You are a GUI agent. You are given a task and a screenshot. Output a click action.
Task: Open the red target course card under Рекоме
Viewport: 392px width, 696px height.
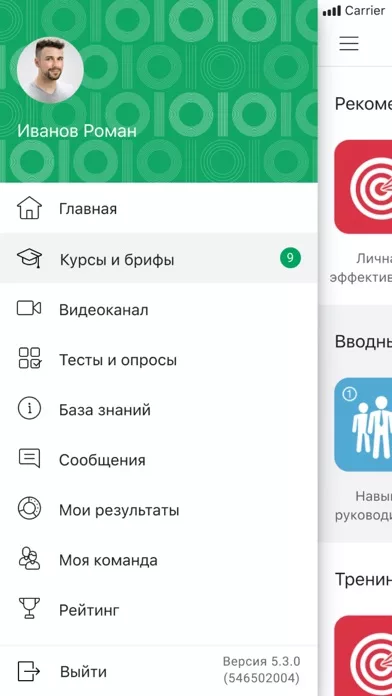363,187
